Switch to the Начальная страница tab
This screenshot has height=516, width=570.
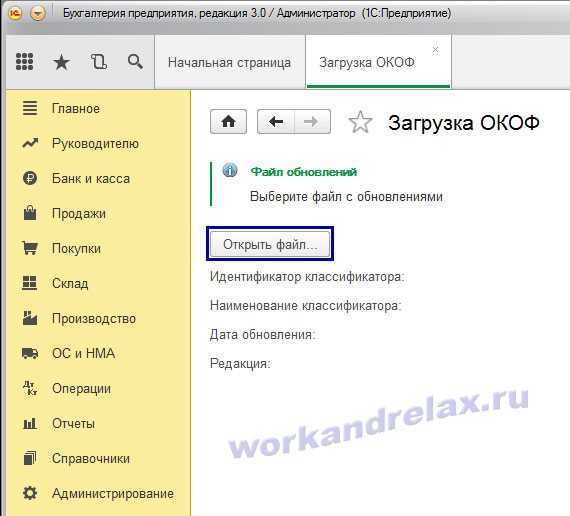coord(230,62)
